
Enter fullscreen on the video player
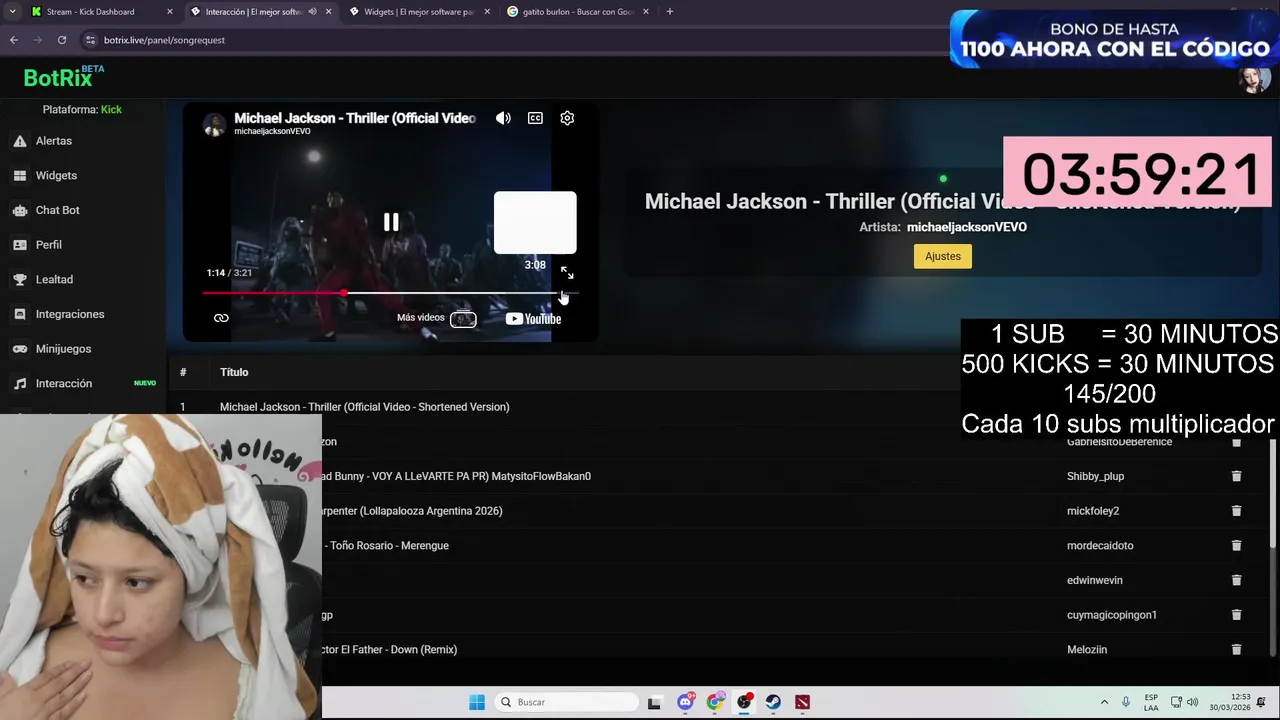point(567,272)
